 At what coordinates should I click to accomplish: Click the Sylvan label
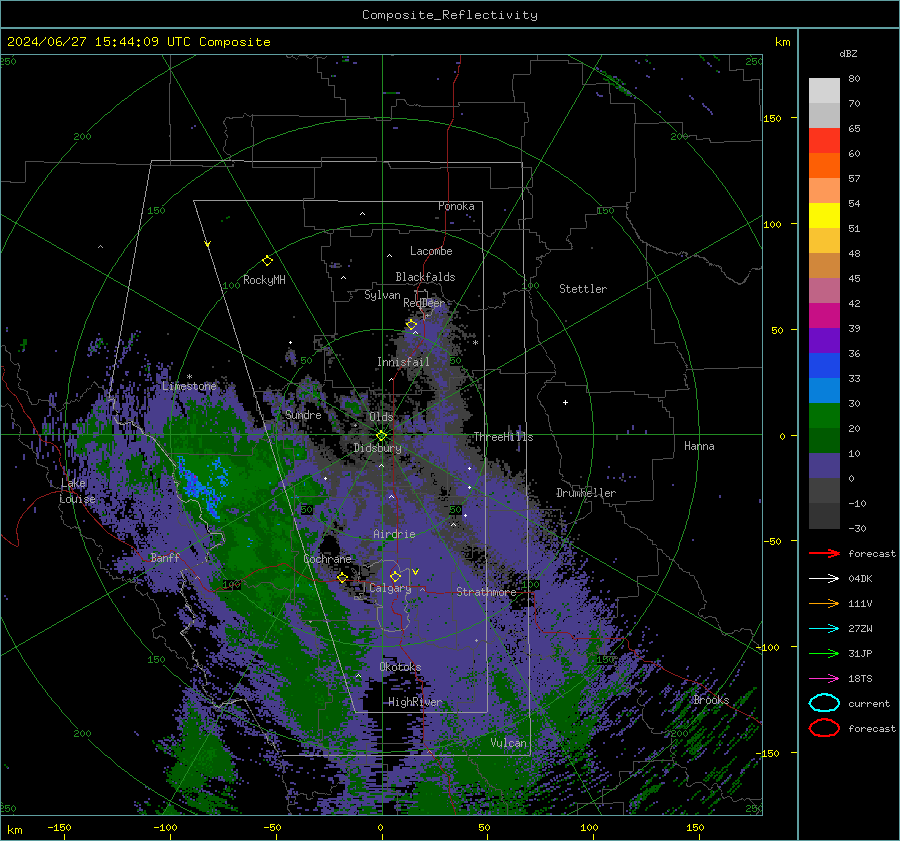click(382, 295)
